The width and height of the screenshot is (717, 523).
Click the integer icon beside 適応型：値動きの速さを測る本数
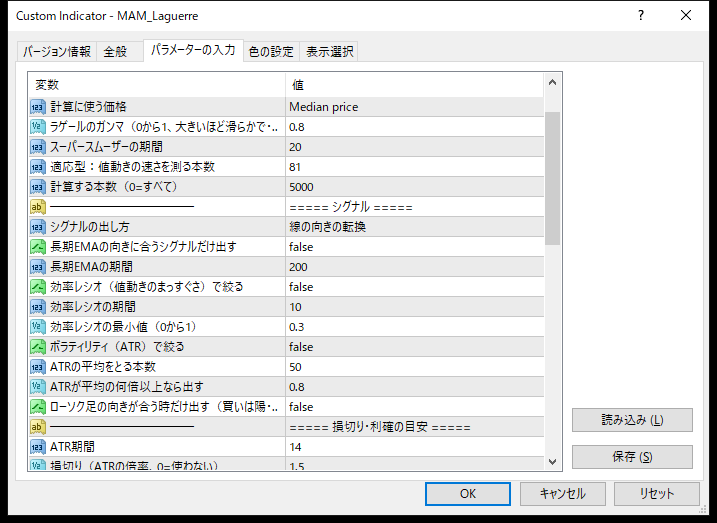(38, 167)
